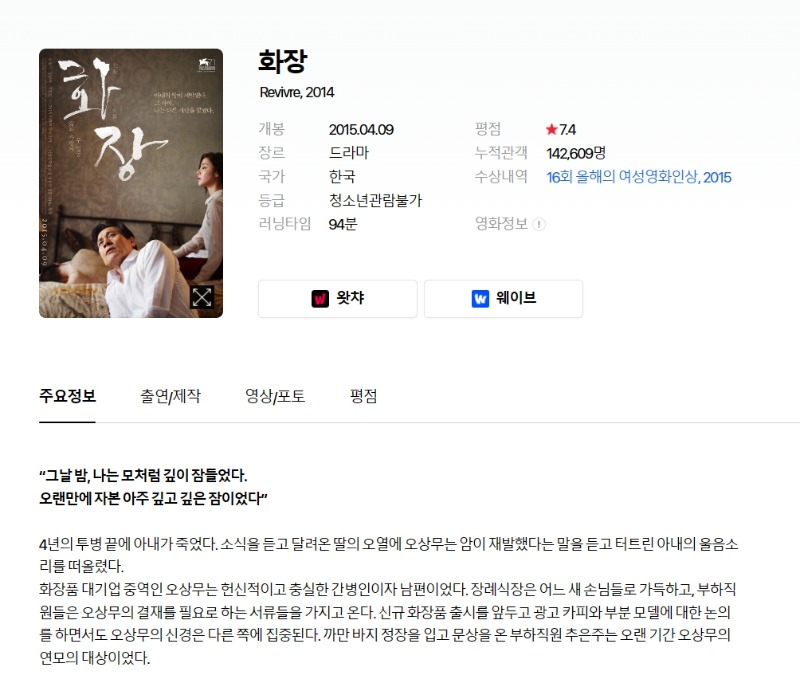The width and height of the screenshot is (800, 679).
Task: Click the 142,609명 audience count
Action: (576, 153)
